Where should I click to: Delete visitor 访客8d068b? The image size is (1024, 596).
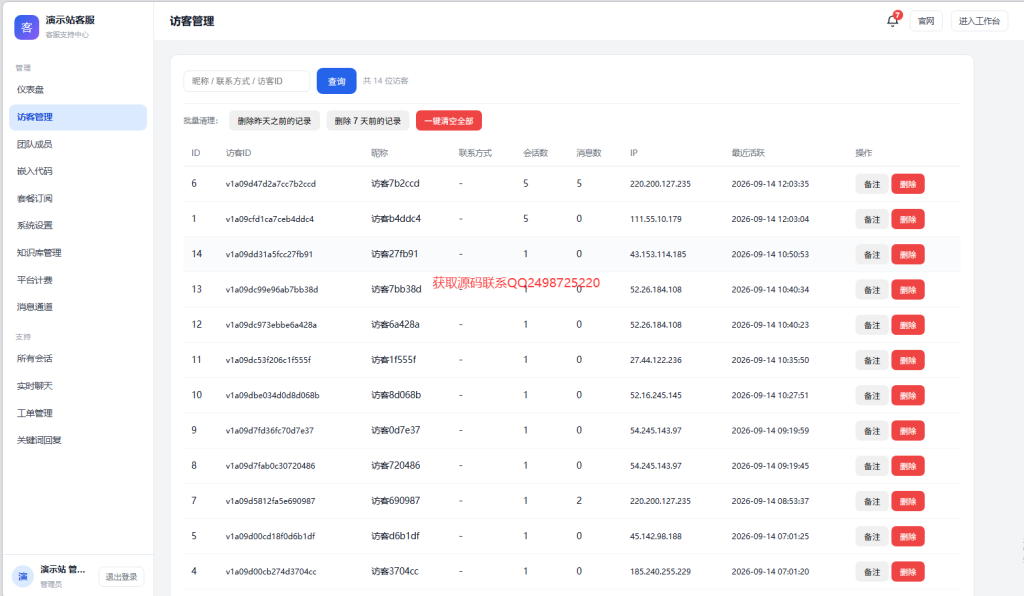(x=908, y=396)
